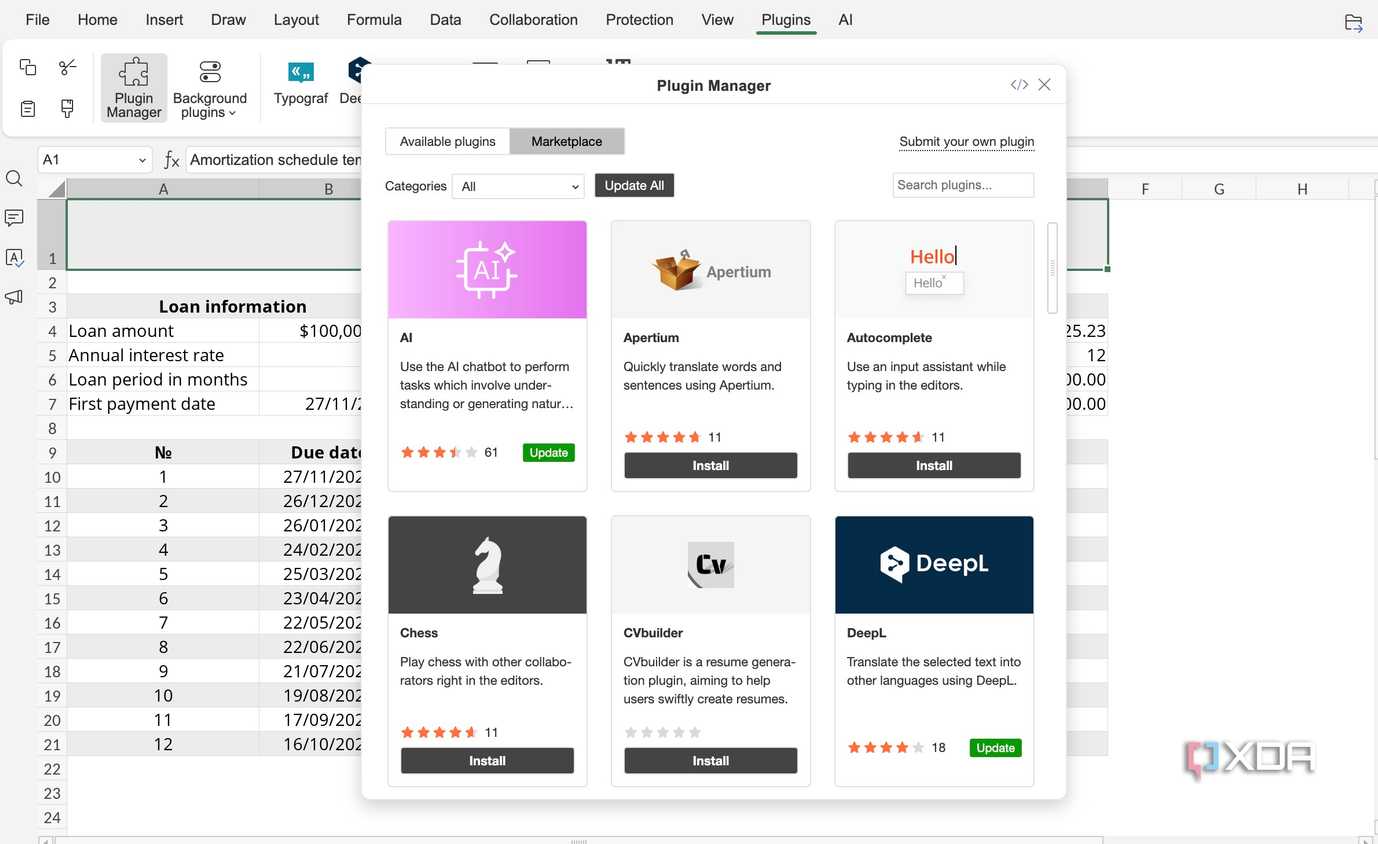1378x844 pixels.
Task: Click the Loan information cell
Action: tap(232, 306)
